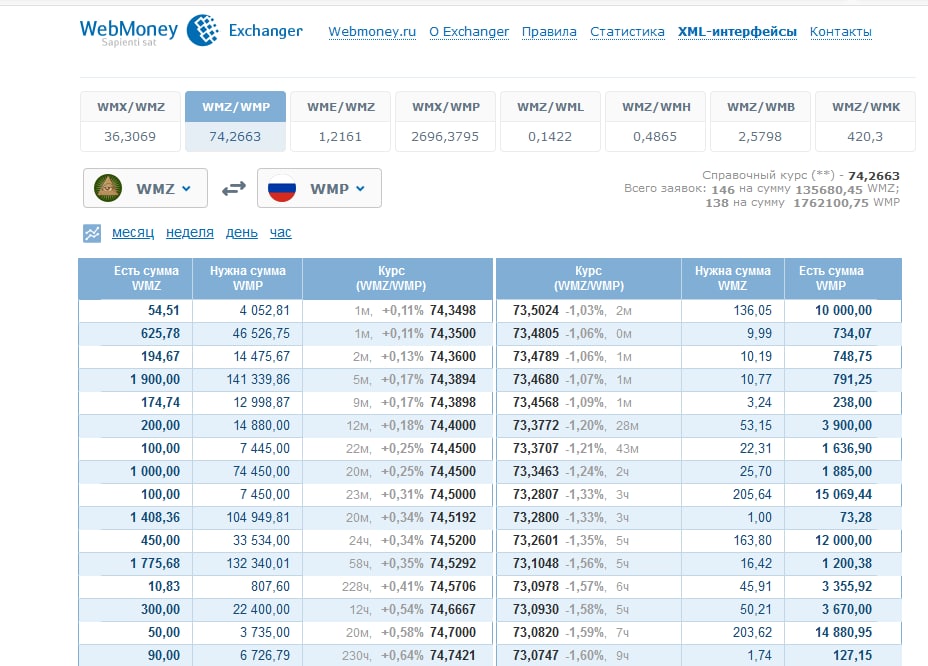
Task: Click the Exchanger title text
Action: click(266, 31)
